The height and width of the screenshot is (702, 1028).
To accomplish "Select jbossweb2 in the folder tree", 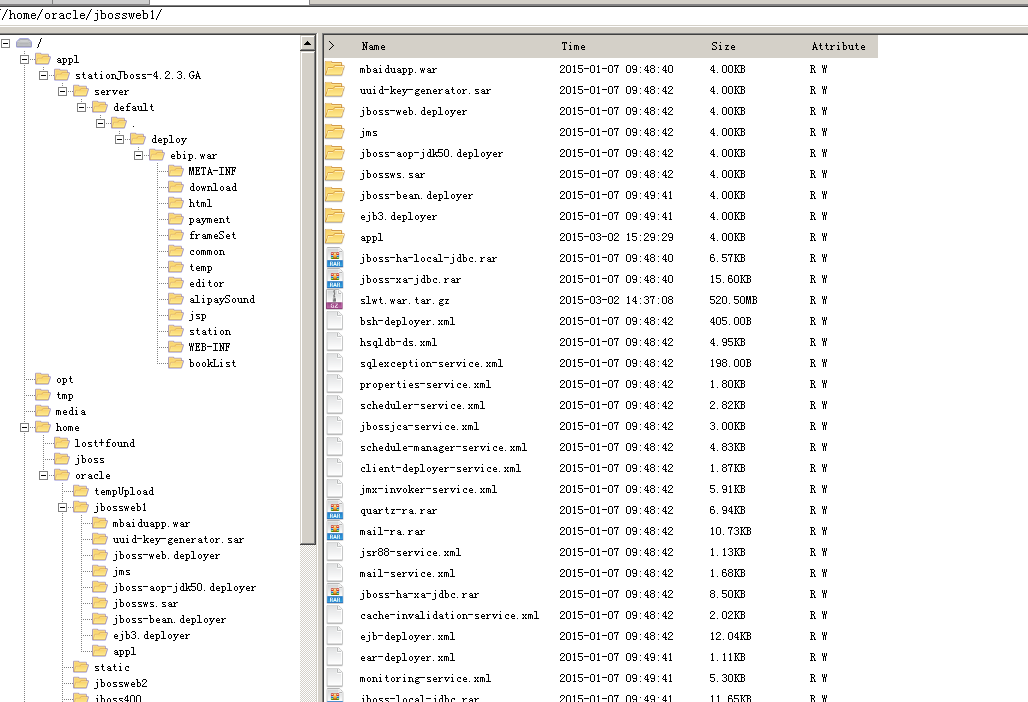I will click(x=121, y=683).
